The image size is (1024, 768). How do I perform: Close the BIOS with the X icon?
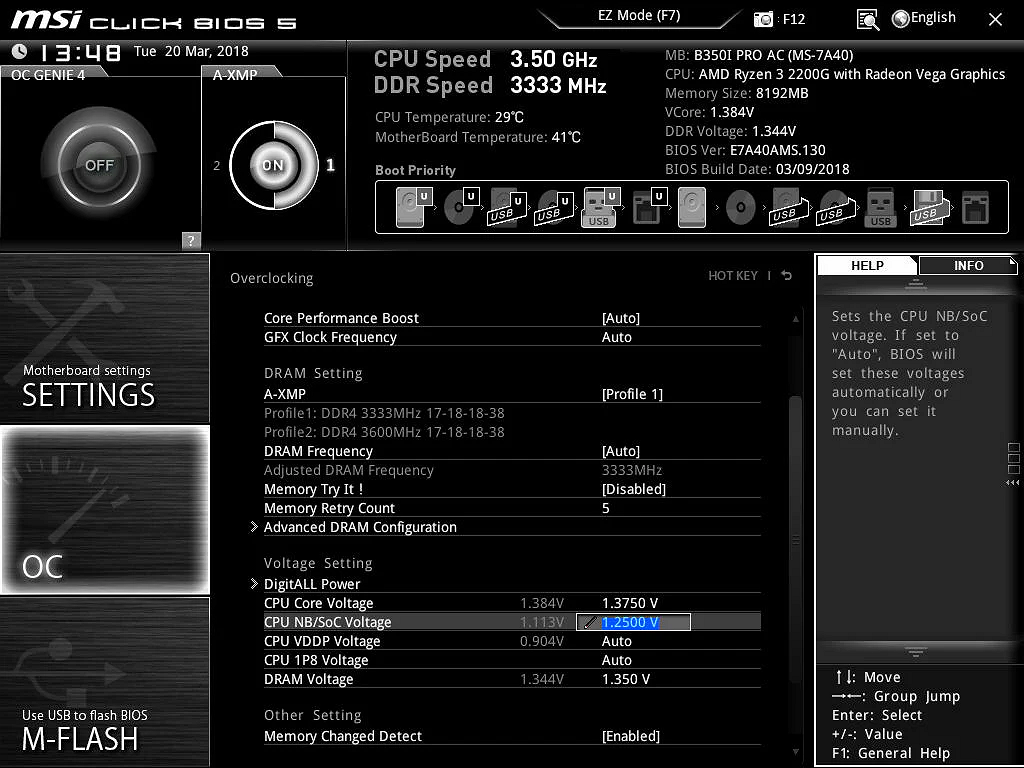point(995,20)
